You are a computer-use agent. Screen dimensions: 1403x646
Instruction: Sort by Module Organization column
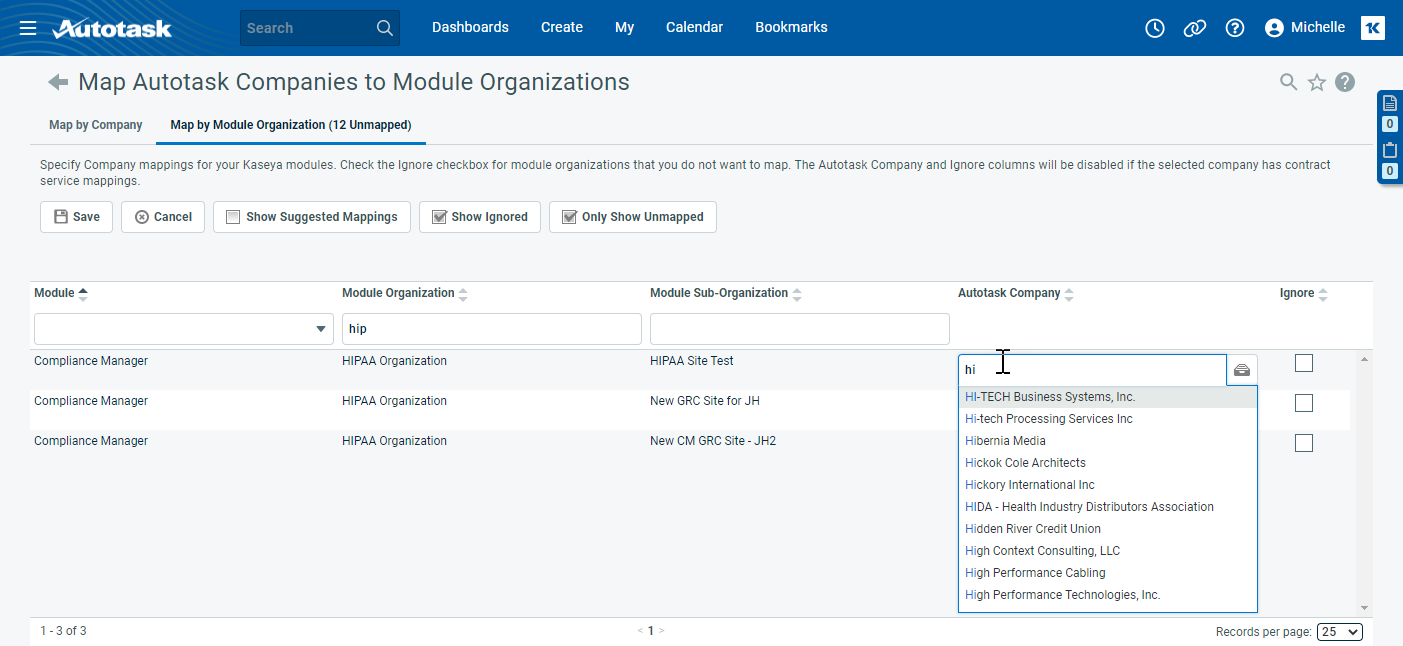pyautogui.click(x=463, y=294)
